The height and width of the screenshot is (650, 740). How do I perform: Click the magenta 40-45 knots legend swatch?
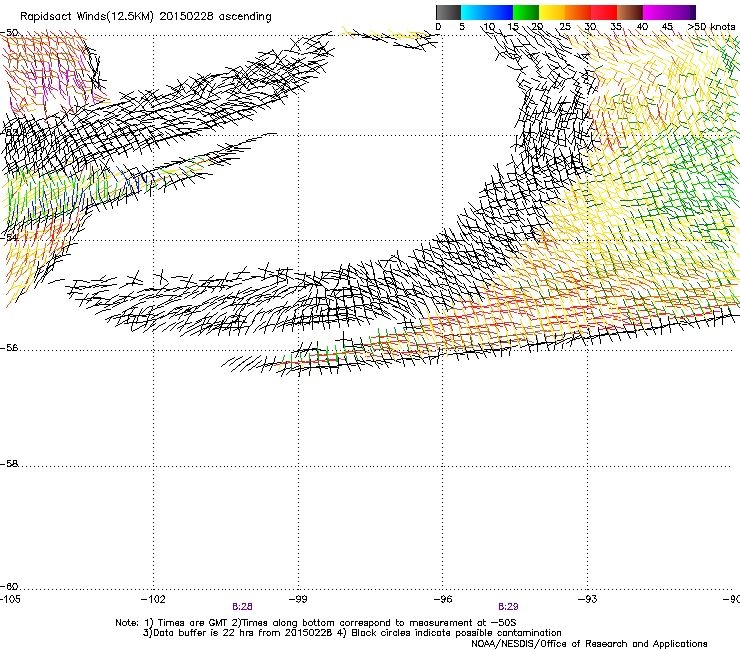tap(656, 12)
